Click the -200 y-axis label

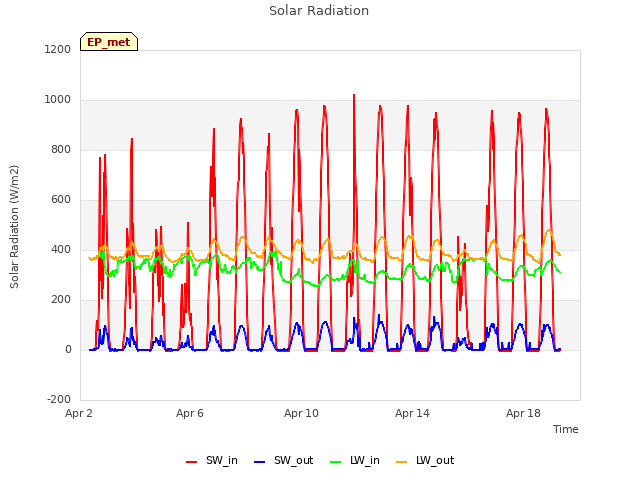[59, 399]
